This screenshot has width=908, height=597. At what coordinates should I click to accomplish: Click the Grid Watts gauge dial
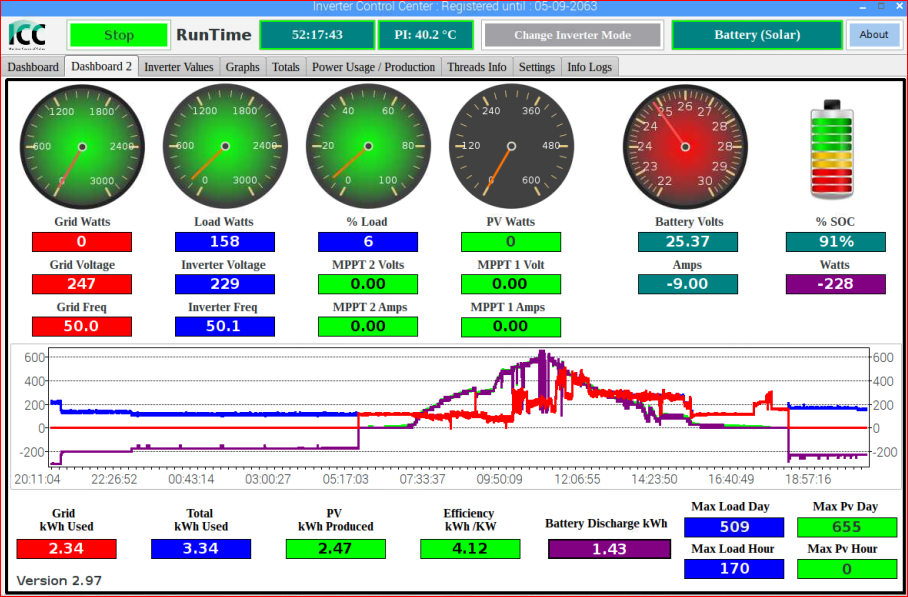82,146
